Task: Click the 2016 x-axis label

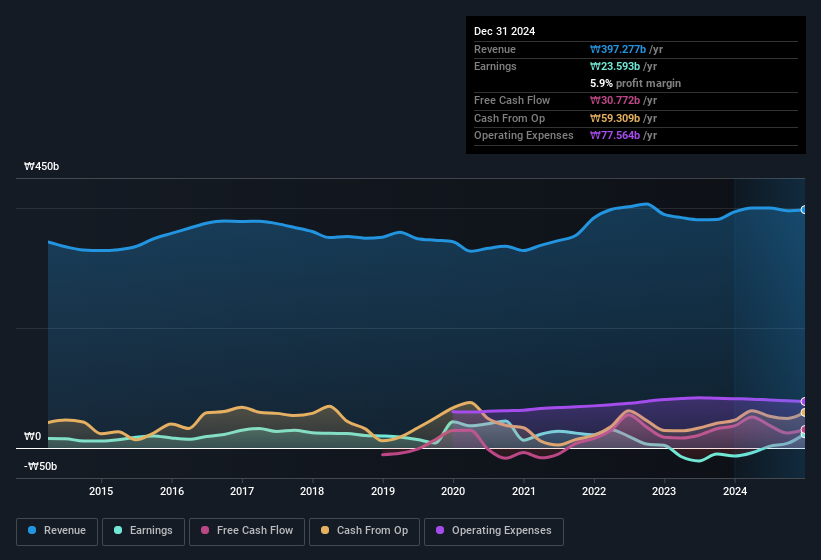Action: click(x=172, y=491)
